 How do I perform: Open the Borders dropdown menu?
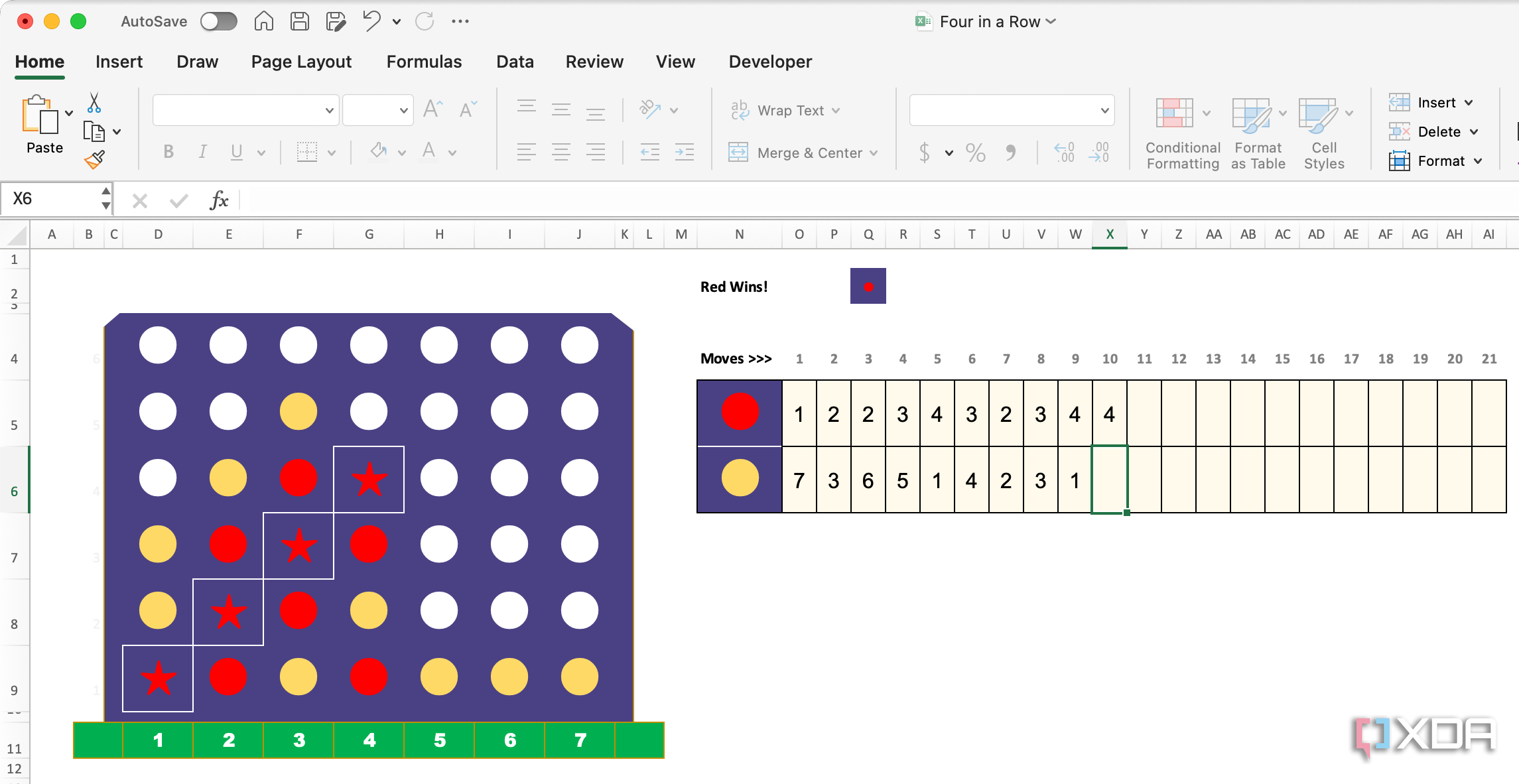(331, 152)
